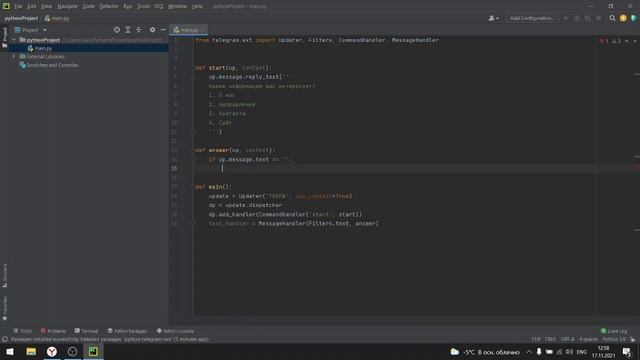Click the def main line in editor
The width and height of the screenshot is (640, 360).
click(213, 187)
